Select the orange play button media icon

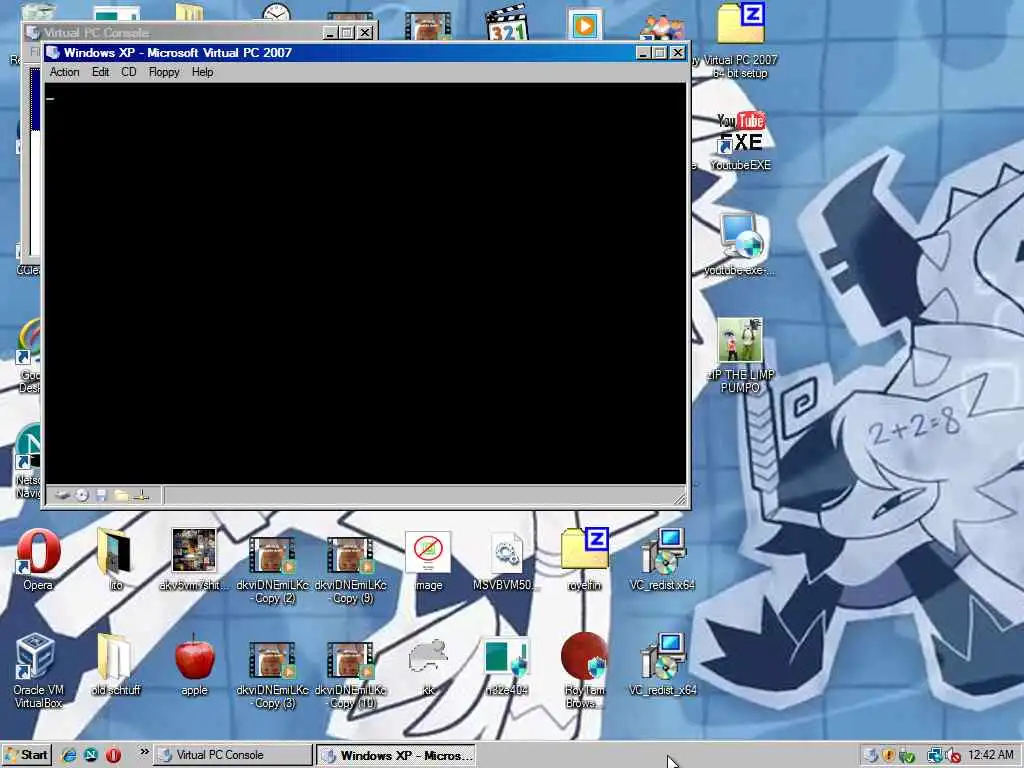[584, 25]
